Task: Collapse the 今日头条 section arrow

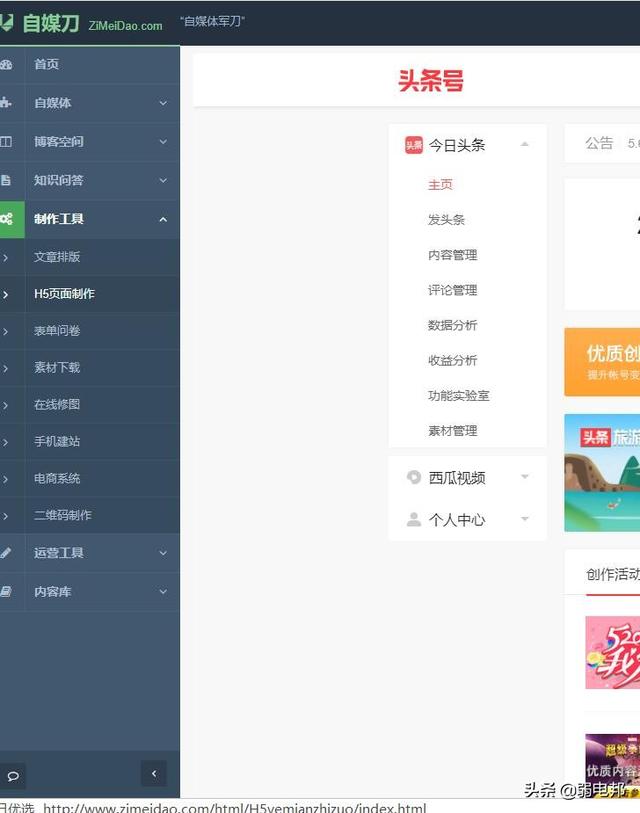Action: pyautogui.click(x=524, y=144)
